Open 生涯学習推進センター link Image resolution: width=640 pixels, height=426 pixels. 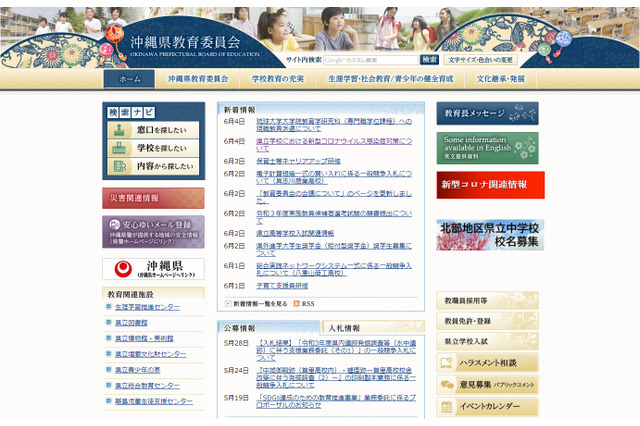tap(147, 307)
